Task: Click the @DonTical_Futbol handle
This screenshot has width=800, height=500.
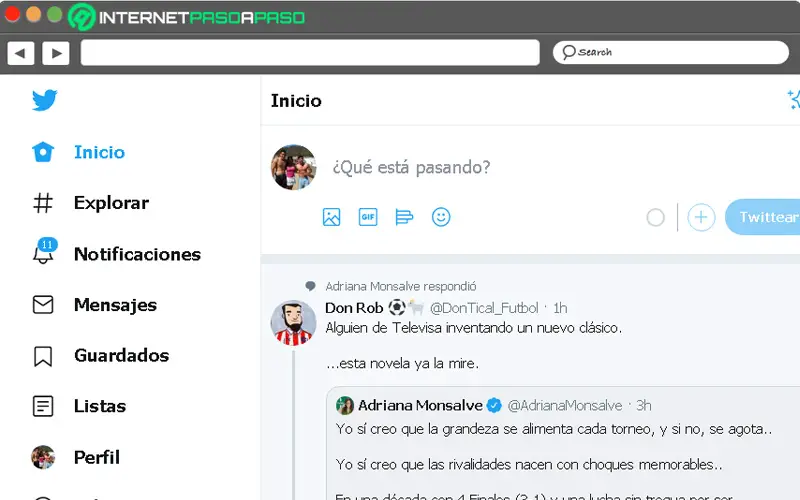Action: [484, 308]
